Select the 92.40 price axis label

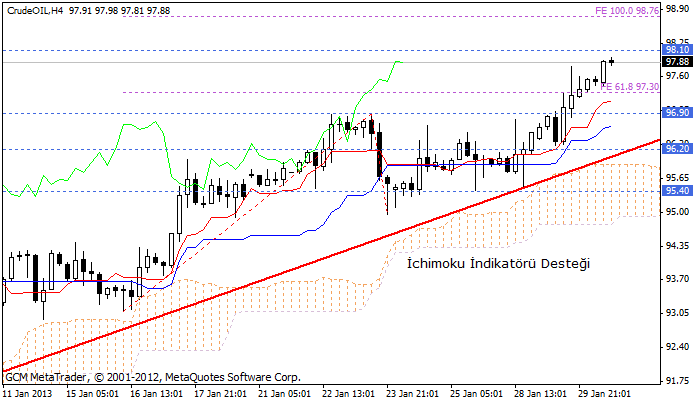tap(677, 346)
